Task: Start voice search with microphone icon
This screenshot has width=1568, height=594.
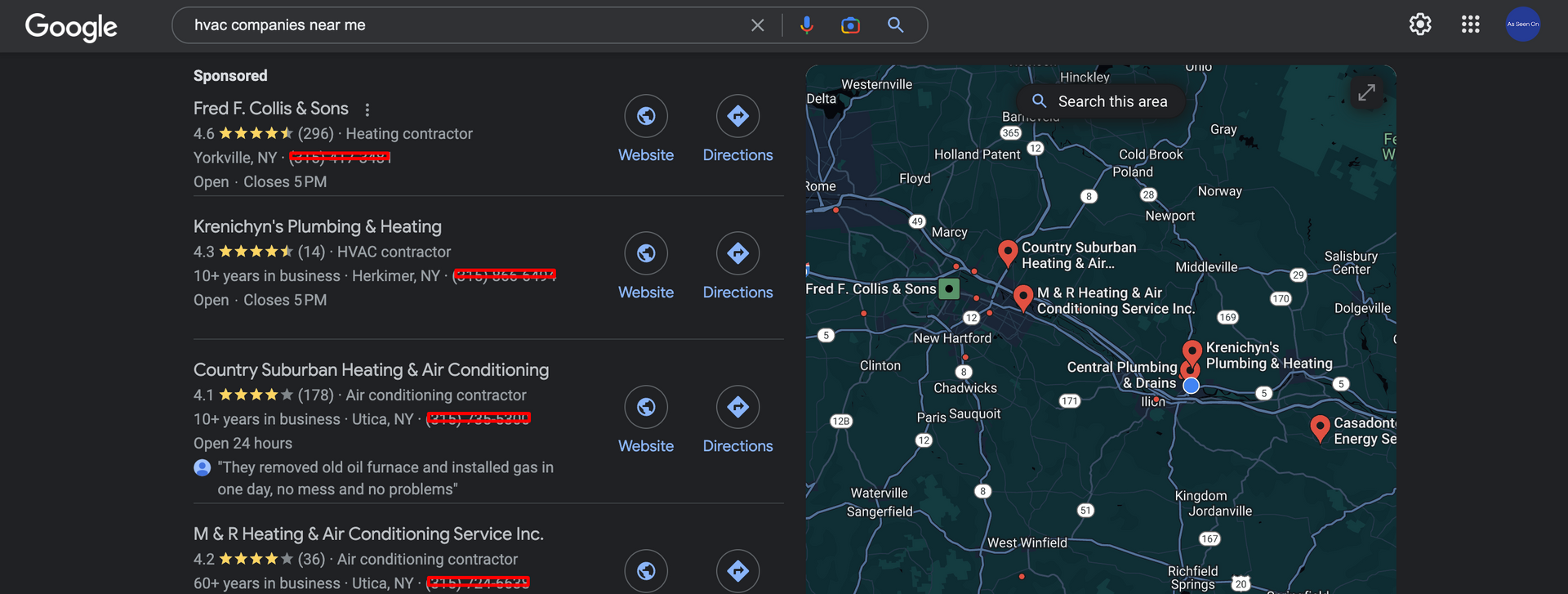Action: click(x=806, y=25)
